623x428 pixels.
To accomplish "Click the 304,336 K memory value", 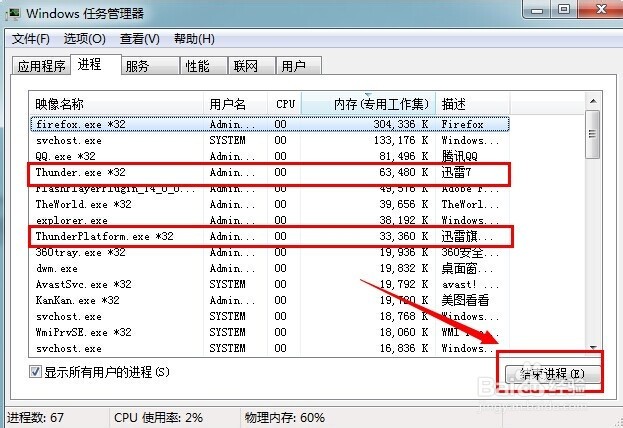I will (x=400, y=124).
